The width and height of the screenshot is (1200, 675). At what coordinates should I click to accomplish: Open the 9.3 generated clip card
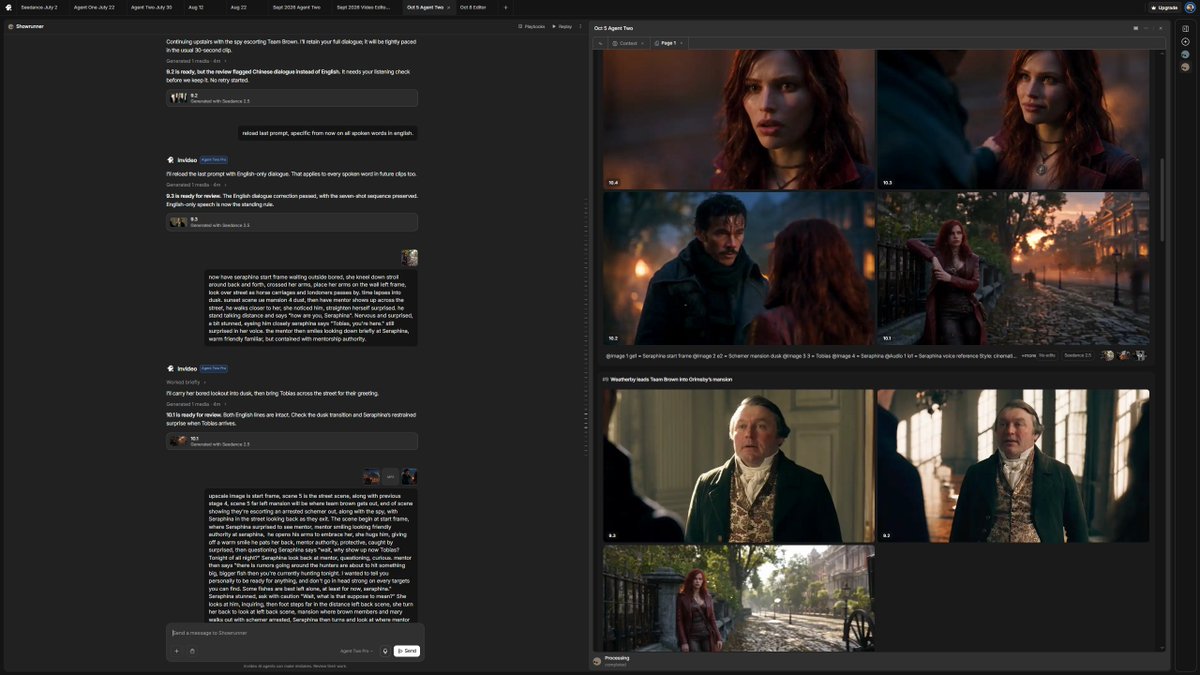pos(292,222)
